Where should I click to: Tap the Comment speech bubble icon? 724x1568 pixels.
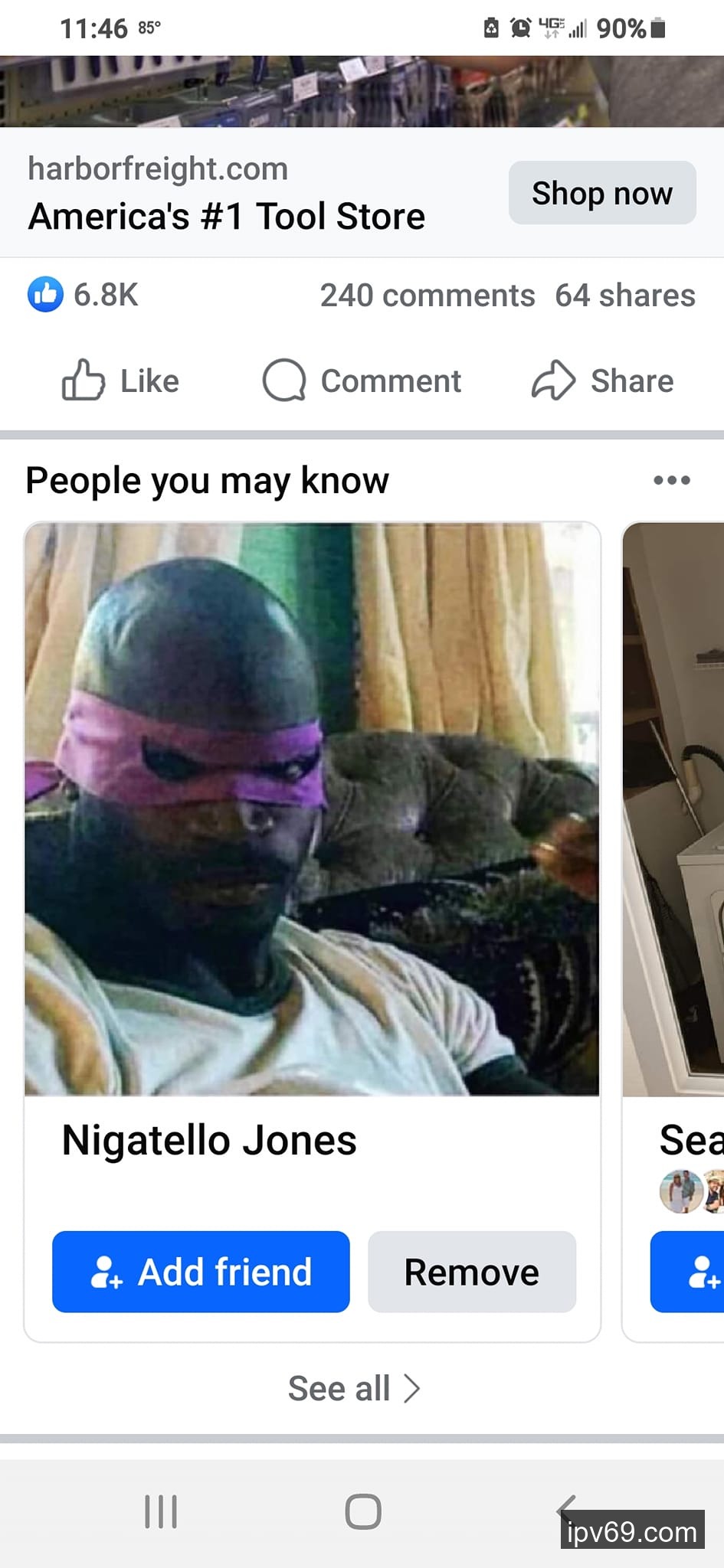pyautogui.click(x=284, y=381)
